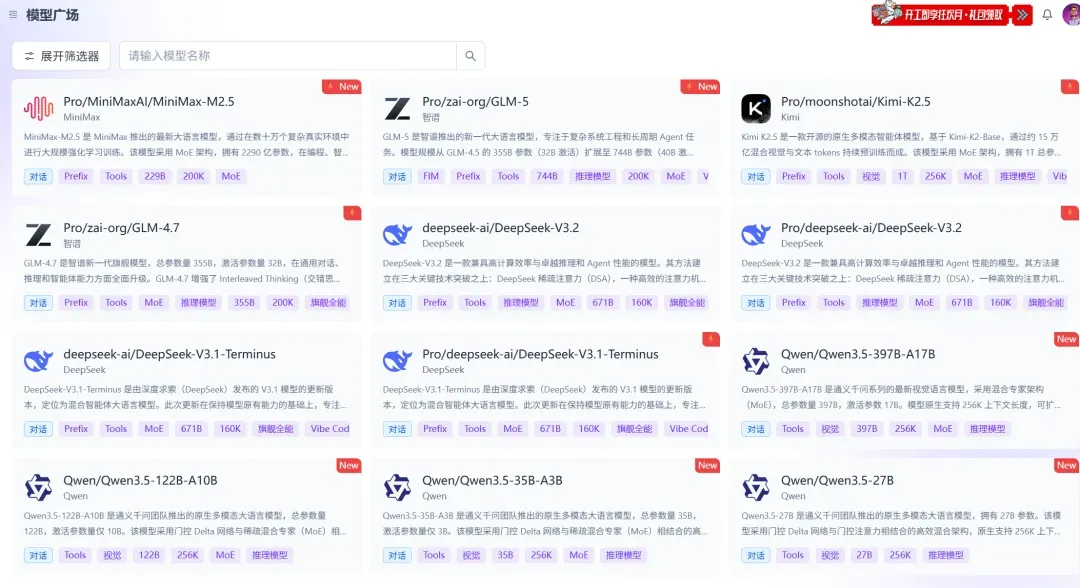Click the New badge on Qwen3.5-397B-A17B card

[x=1066, y=339]
